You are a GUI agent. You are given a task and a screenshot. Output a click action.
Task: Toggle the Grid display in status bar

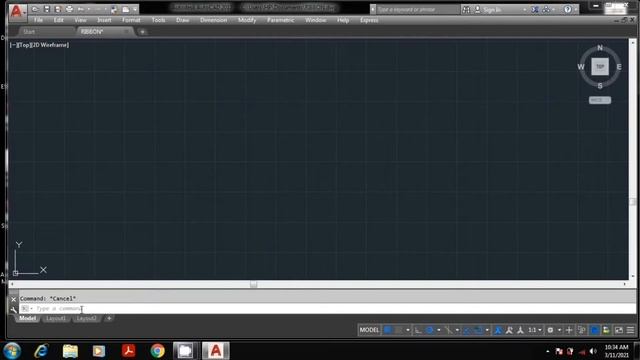click(387, 330)
